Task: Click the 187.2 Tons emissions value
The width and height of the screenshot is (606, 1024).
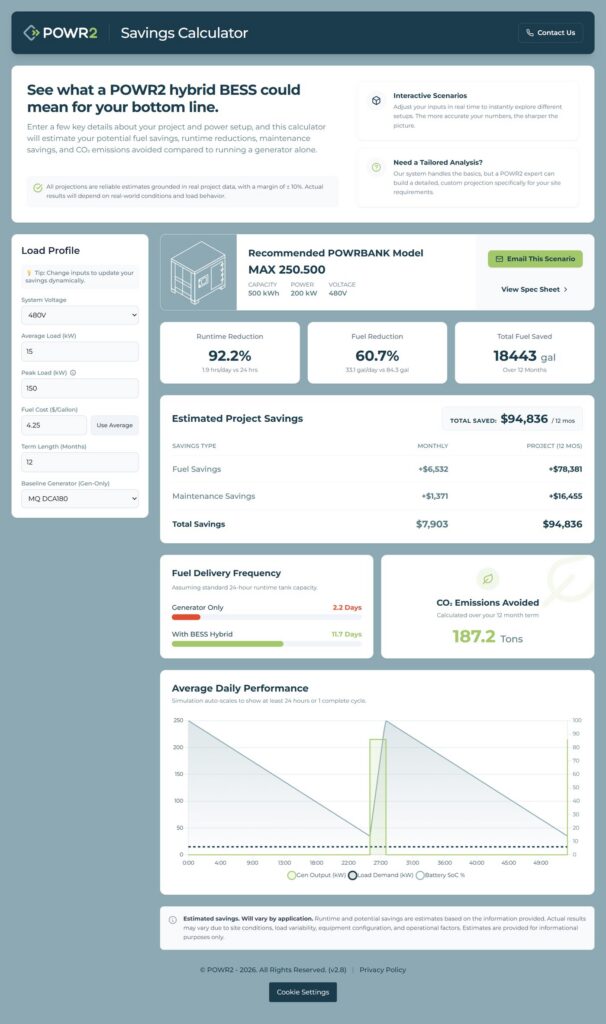Action: 488,637
